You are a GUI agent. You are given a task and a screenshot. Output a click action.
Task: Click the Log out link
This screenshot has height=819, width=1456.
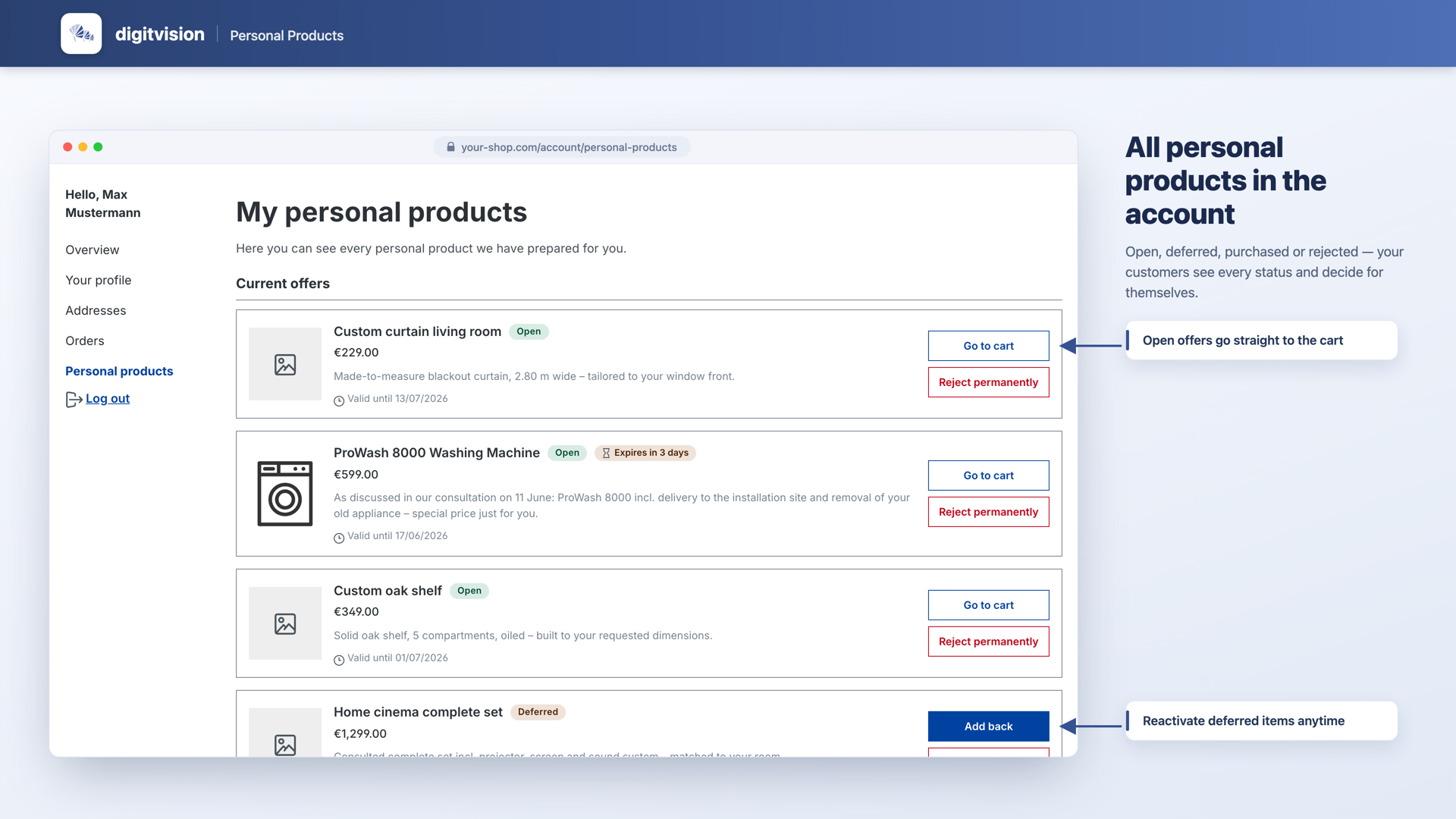(x=108, y=399)
